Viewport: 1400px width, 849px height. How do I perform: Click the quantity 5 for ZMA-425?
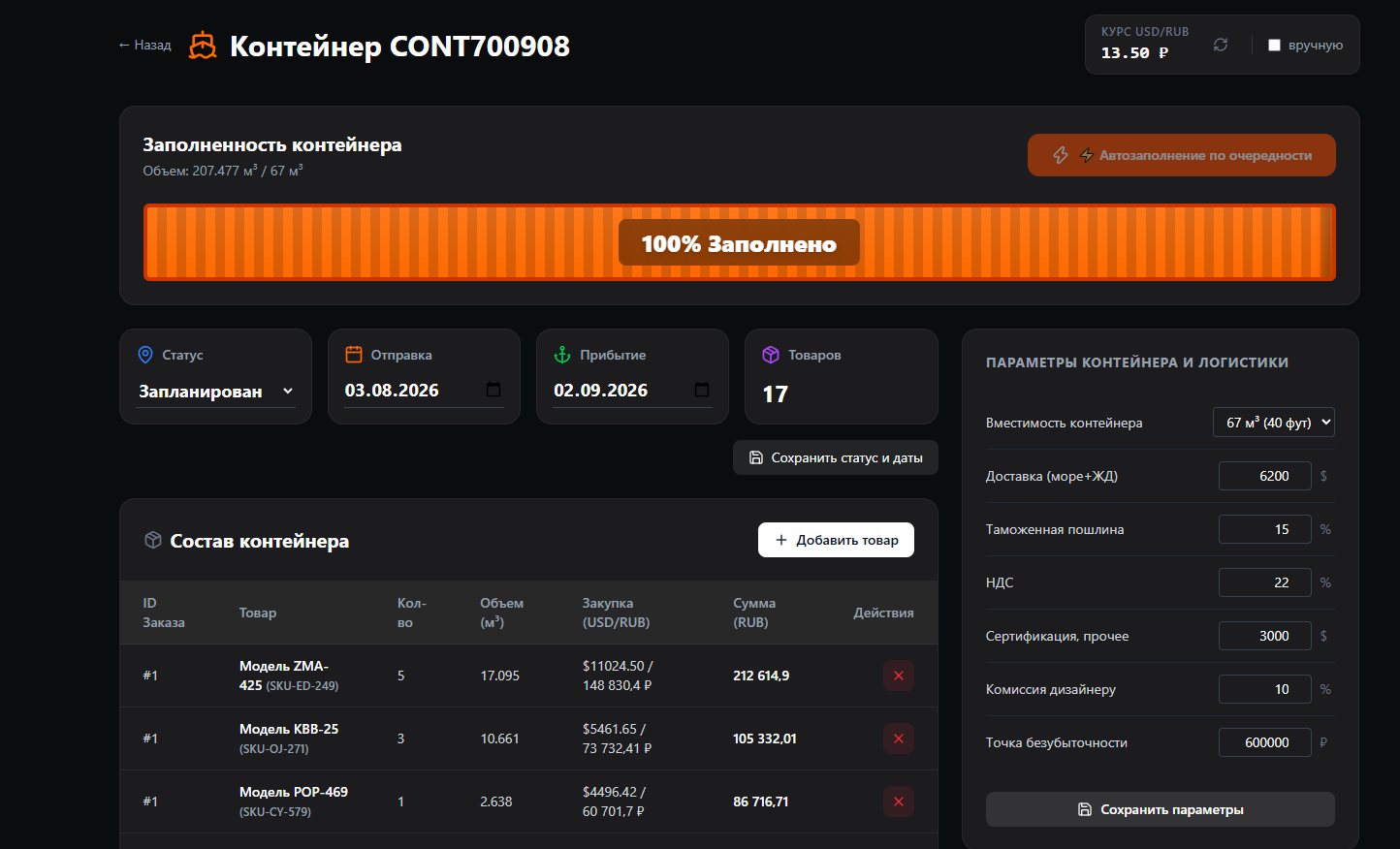(x=401, y=676)
